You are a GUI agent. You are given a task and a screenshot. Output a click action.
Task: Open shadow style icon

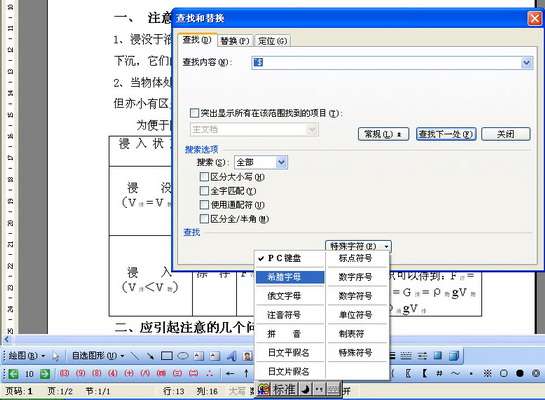point(438,356)
